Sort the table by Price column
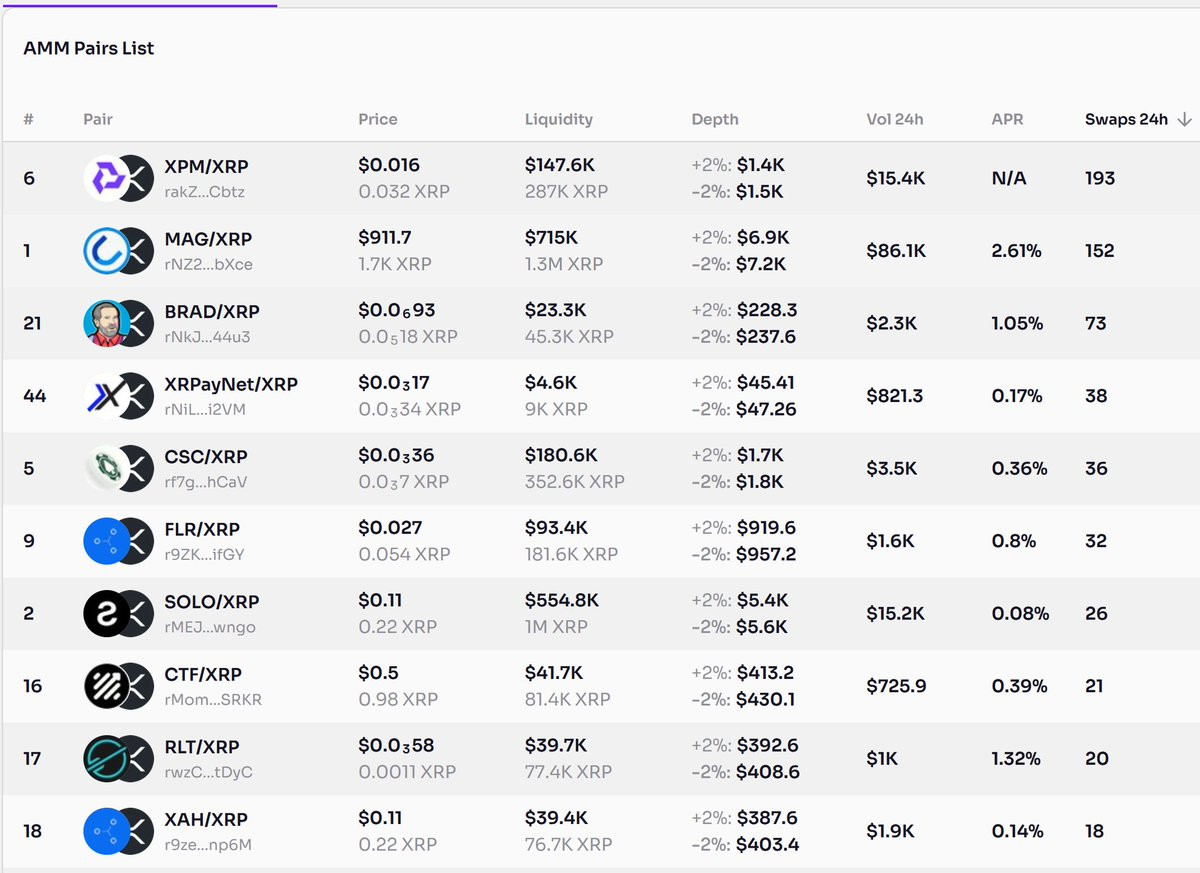This screenshot has width=1200, height=873. click(x=378, y=119)
